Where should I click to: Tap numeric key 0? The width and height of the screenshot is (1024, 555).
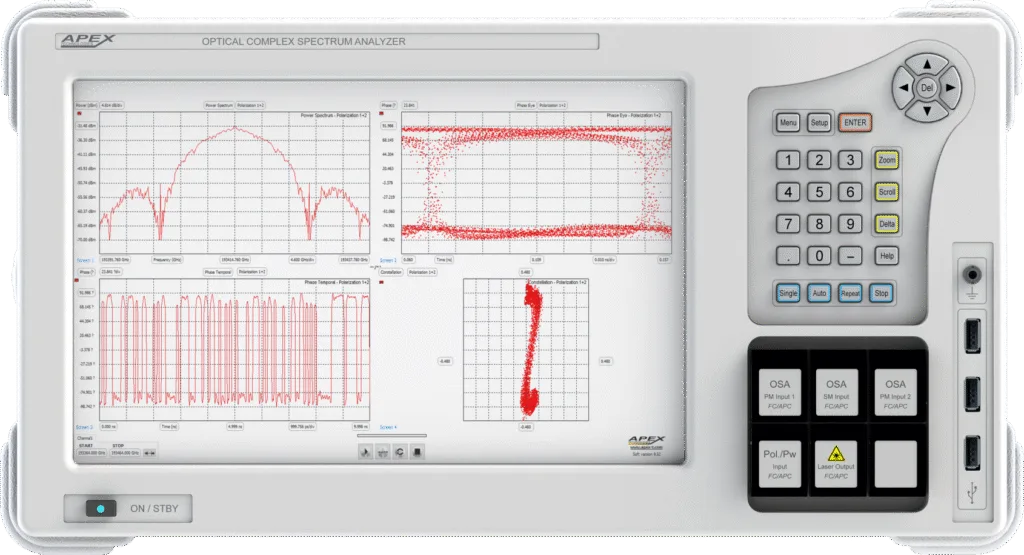(x=819, y=256)
